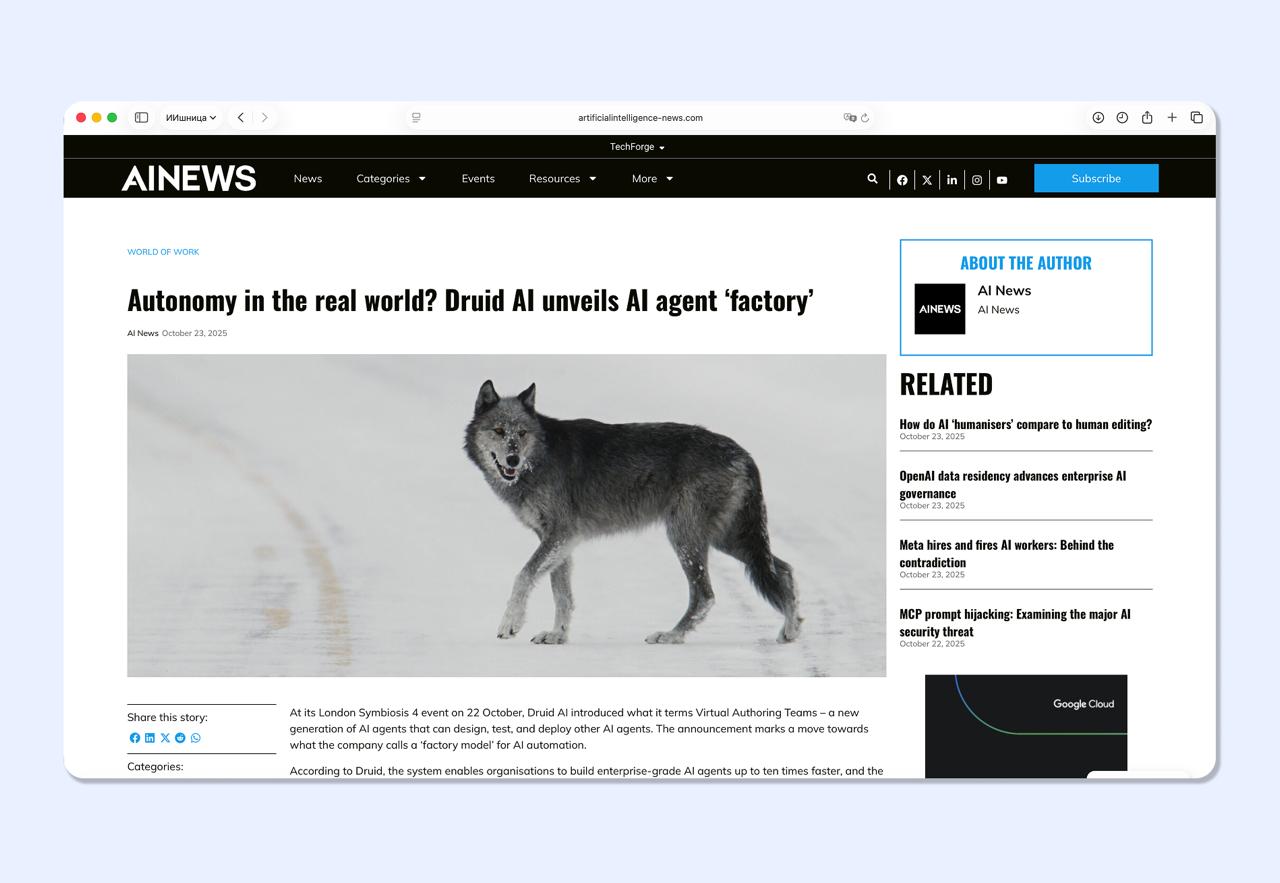Click the translate page icon
This screenshot has width=1280, height=883.
click(849, 118)
